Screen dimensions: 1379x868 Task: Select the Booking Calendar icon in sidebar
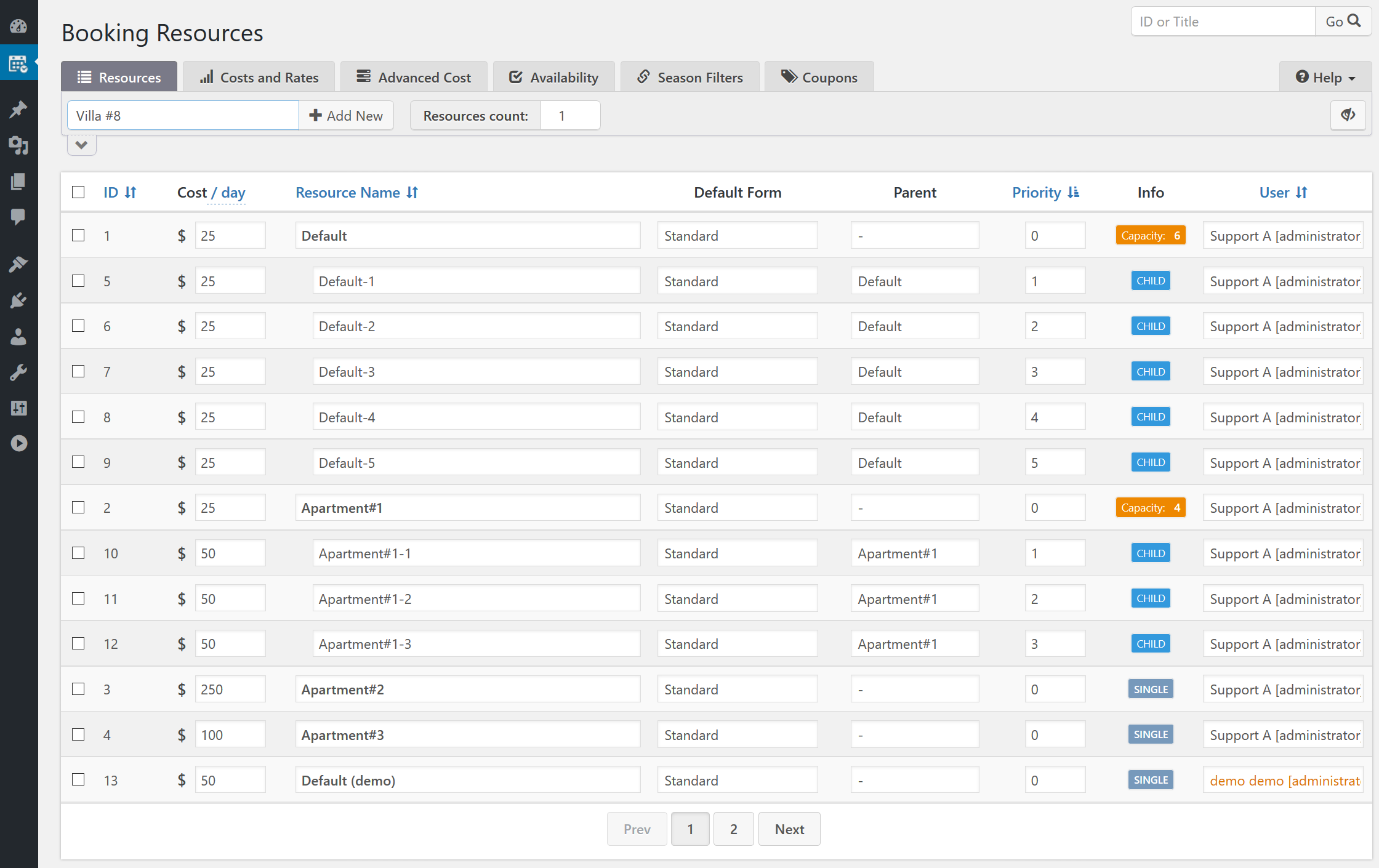(18, 62)
